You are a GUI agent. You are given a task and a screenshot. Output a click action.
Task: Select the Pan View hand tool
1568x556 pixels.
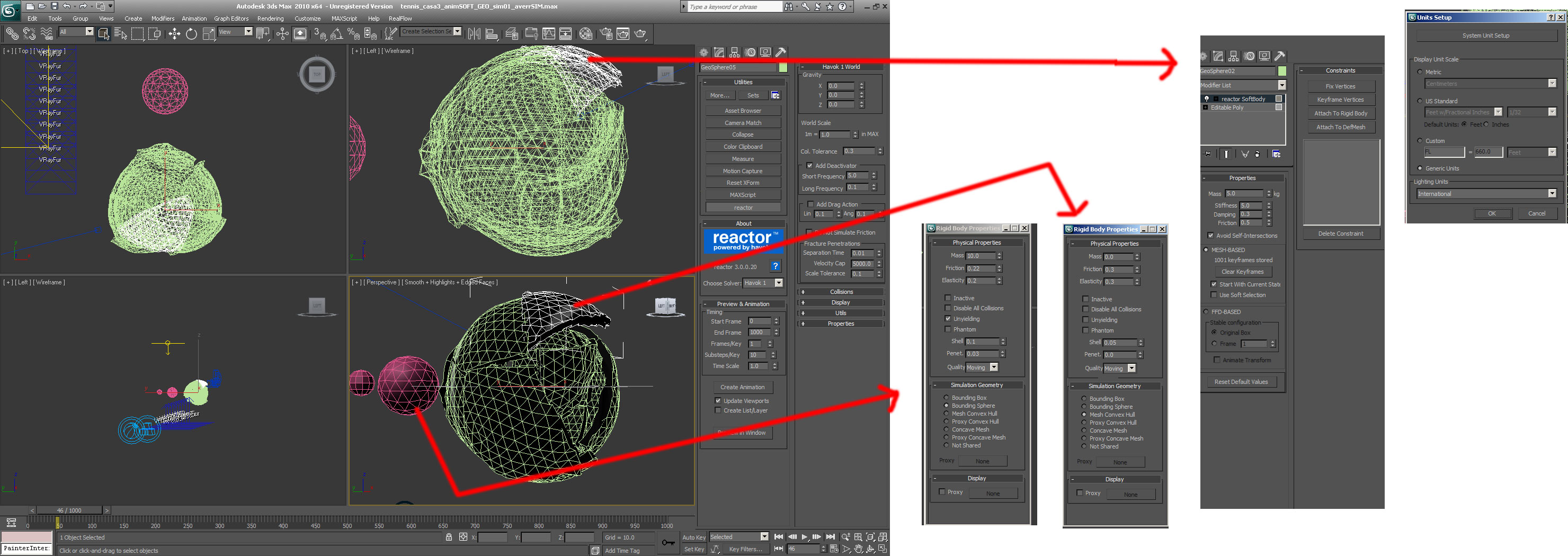858,549
